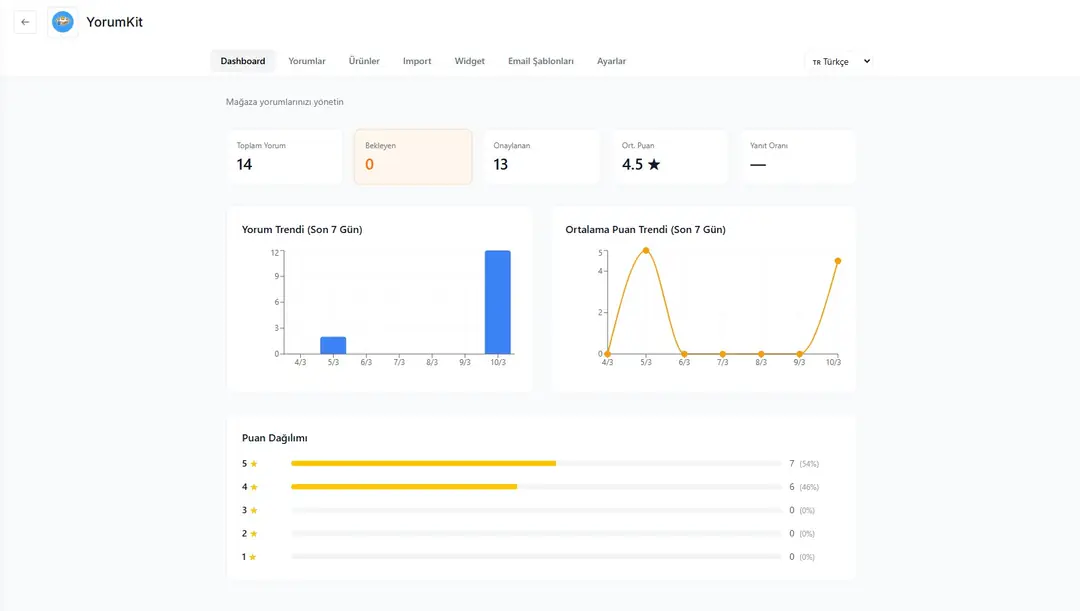
Task: Open the Türkçe language dropdown
Action: [840, 61]
